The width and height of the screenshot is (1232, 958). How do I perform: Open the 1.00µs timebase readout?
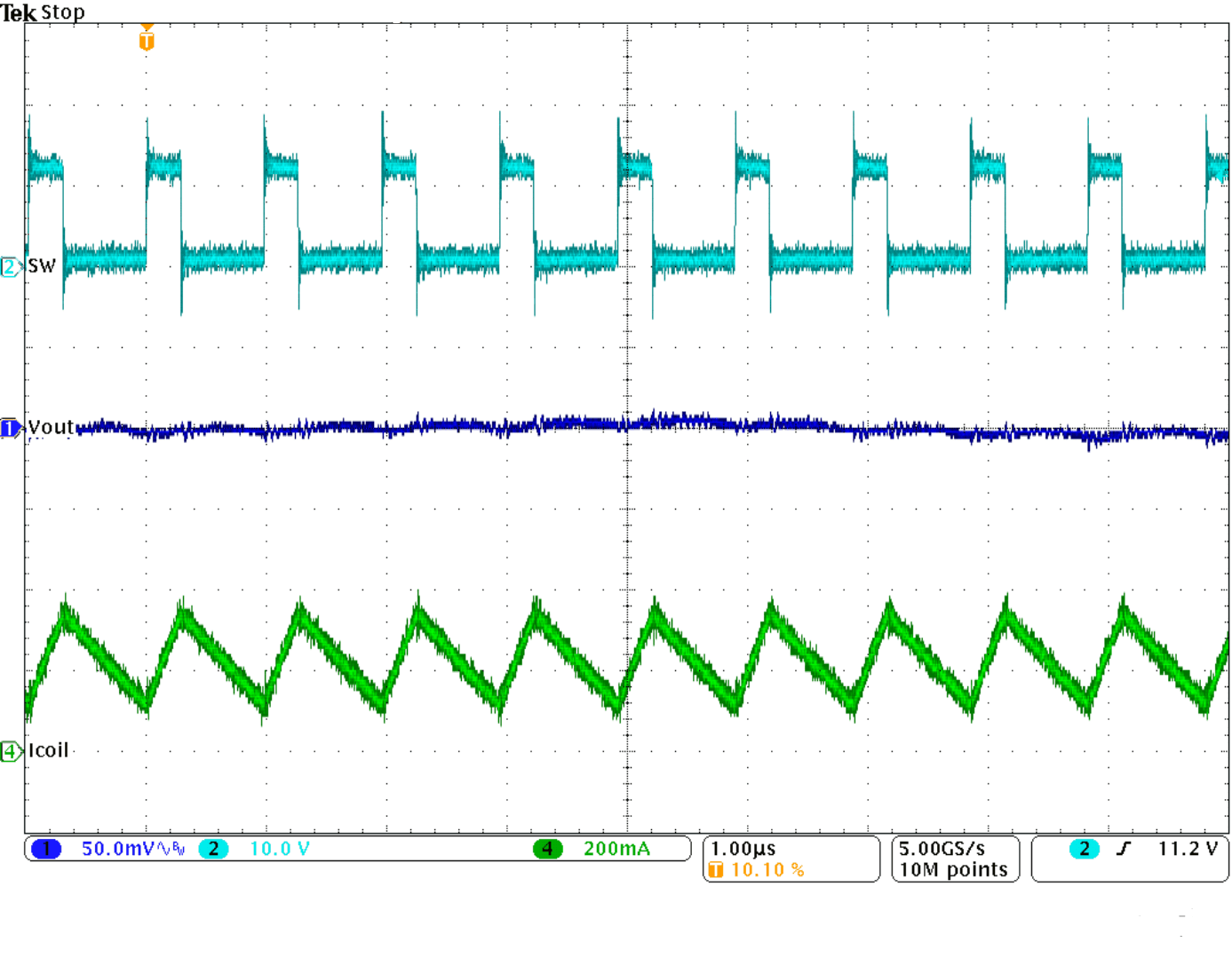coord(743,849)
